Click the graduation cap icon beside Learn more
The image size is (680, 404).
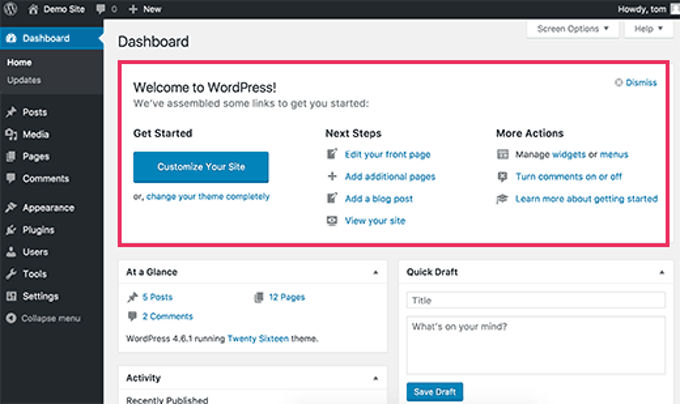(x=502, y=199)
